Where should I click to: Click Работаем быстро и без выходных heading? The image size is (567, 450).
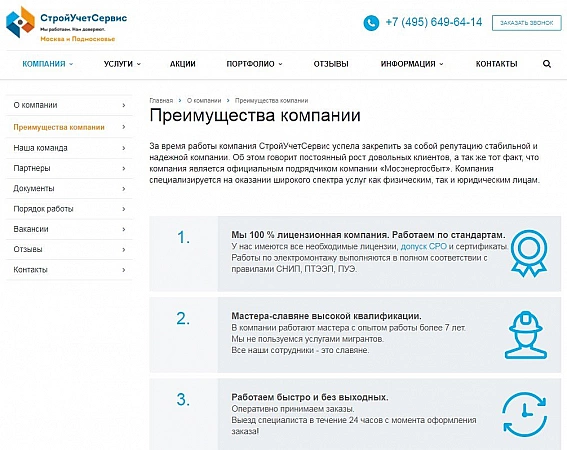310,397
